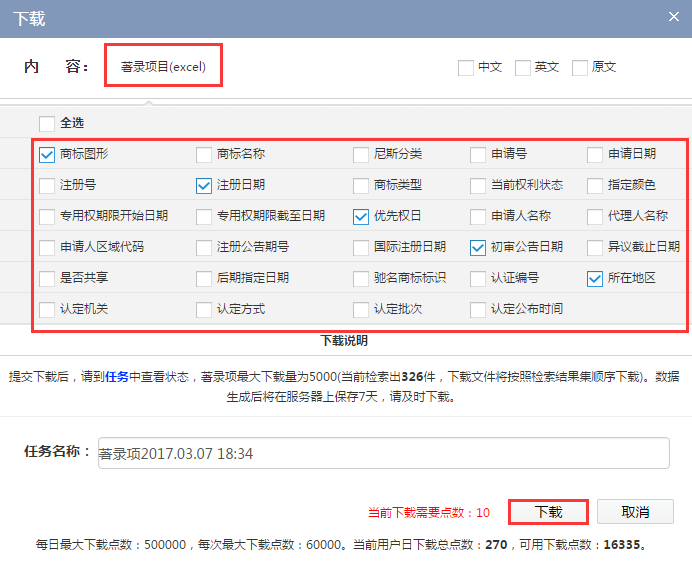Check the 尼斯分类 checkbox
This screenshot has height=570, width=692.
click(361, 155)
